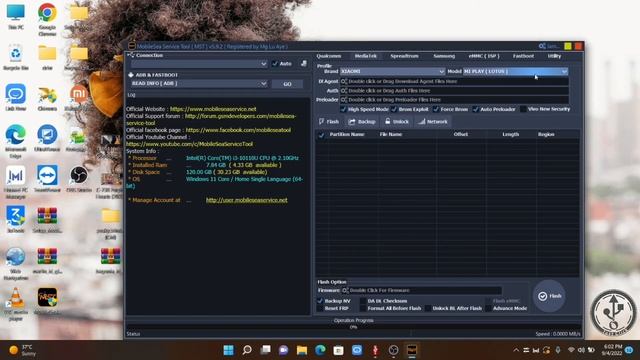This screenshot has height=360, width=640.
Task: Click the browse icon in Preloader field
Action: click(x=344, y=100)
